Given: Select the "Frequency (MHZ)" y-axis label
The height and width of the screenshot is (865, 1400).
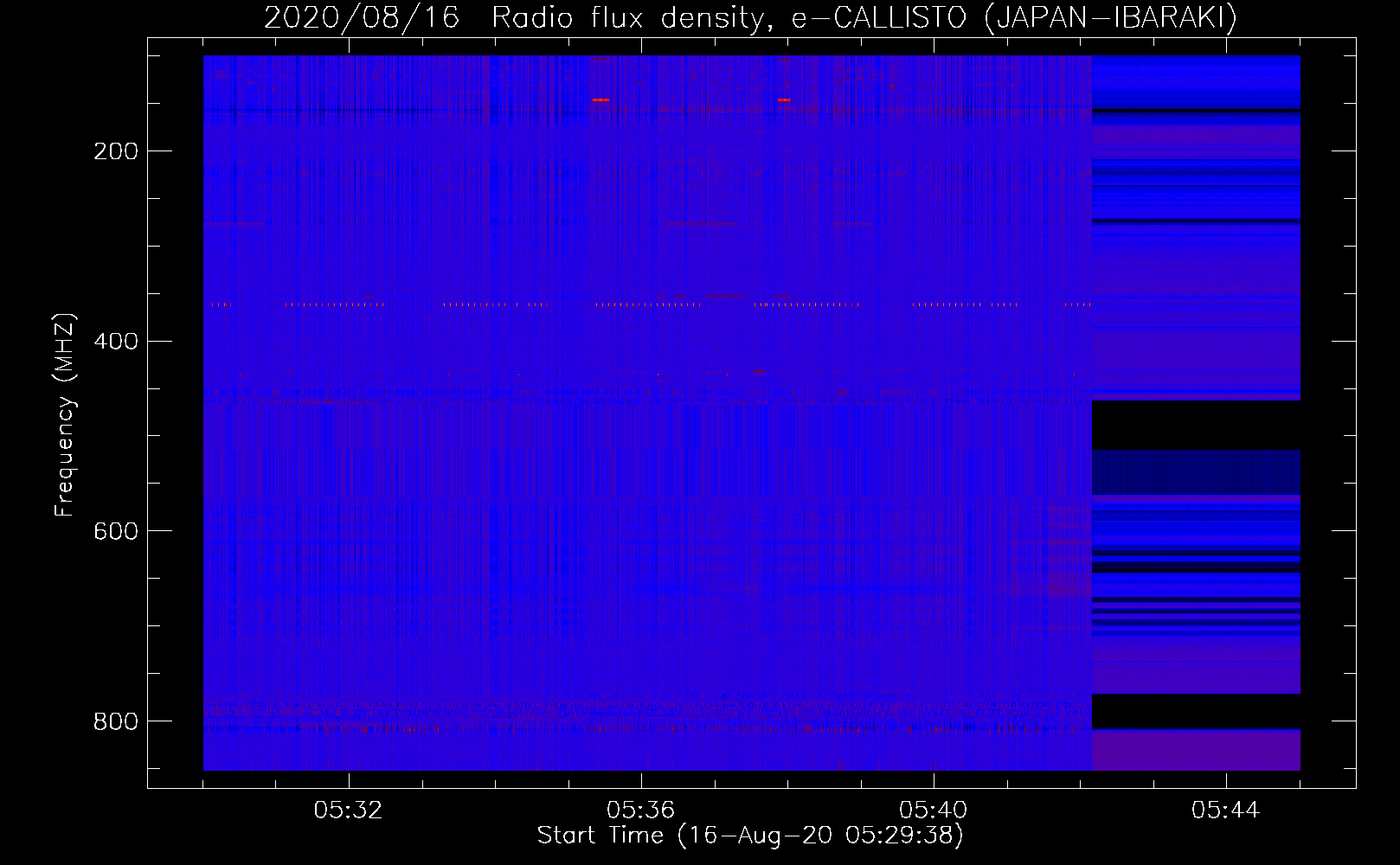Looking at the screenshot, I should point(65,415).
